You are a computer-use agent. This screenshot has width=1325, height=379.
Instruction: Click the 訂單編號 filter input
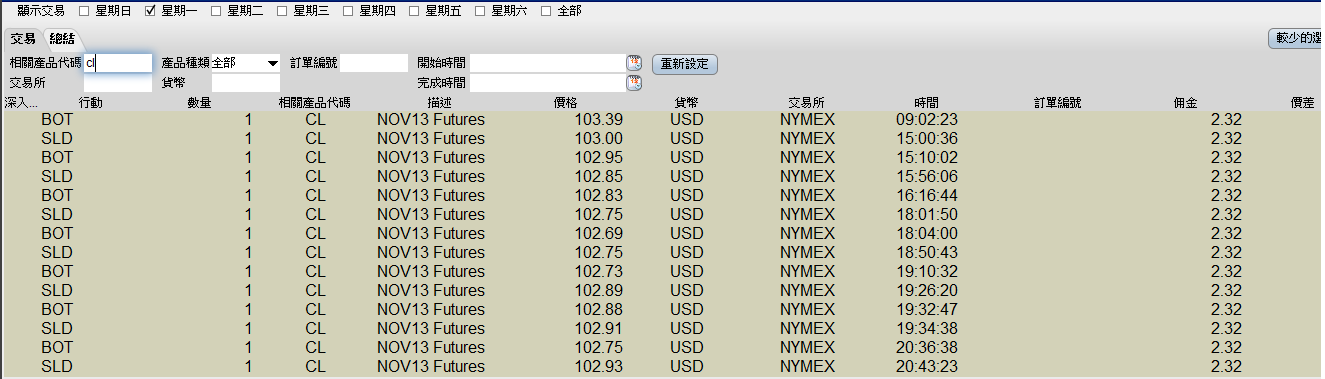click(374, 63)
